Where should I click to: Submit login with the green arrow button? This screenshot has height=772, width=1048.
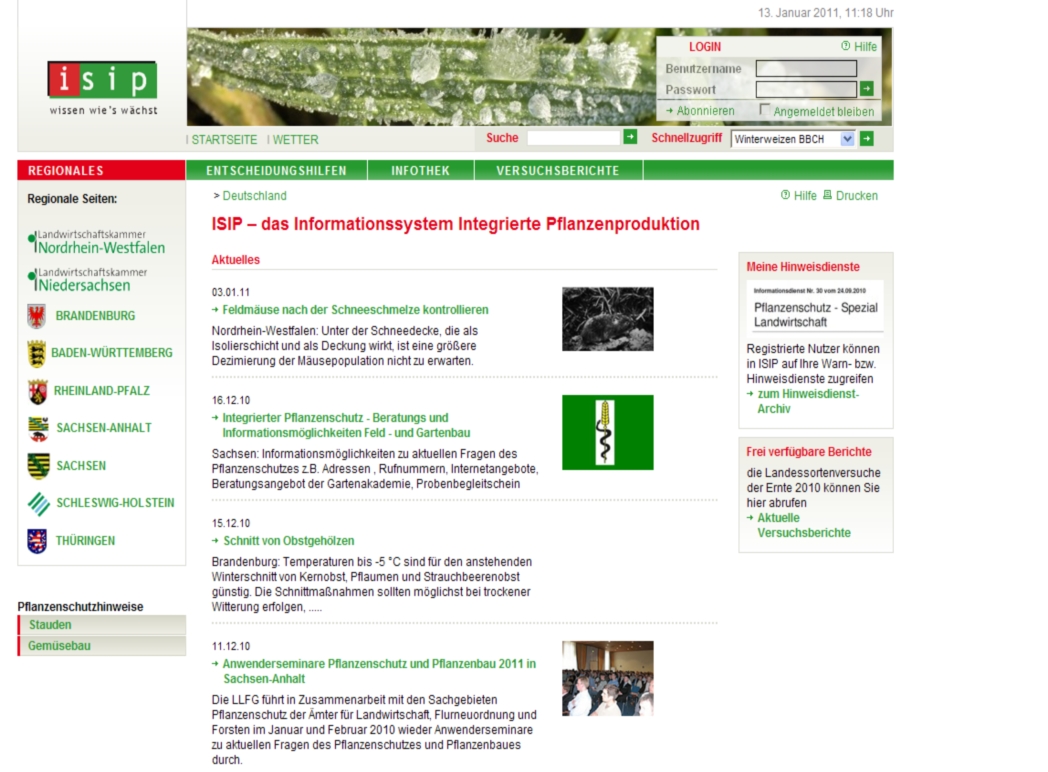pos(866,89)
